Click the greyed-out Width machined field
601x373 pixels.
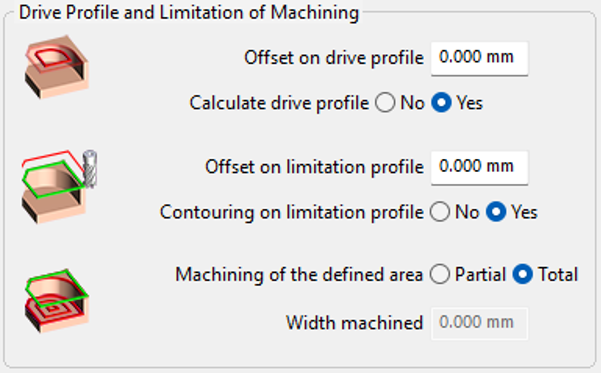coord(479,324)
